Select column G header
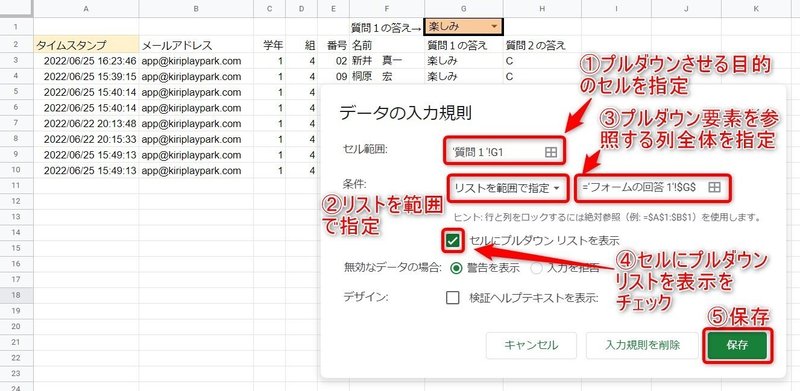 pyautogui.click(x=463, y=9)
